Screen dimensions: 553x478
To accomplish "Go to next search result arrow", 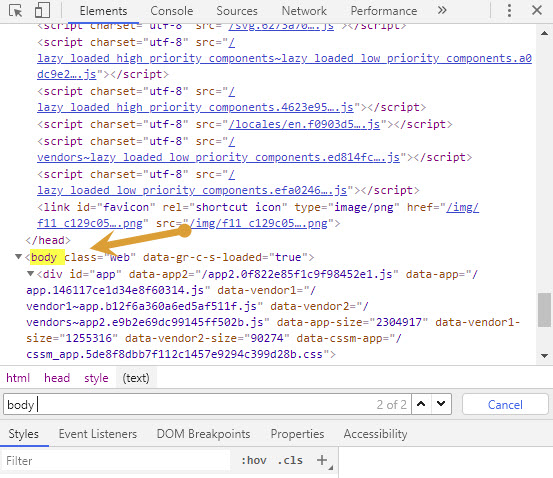I will 441,404.
